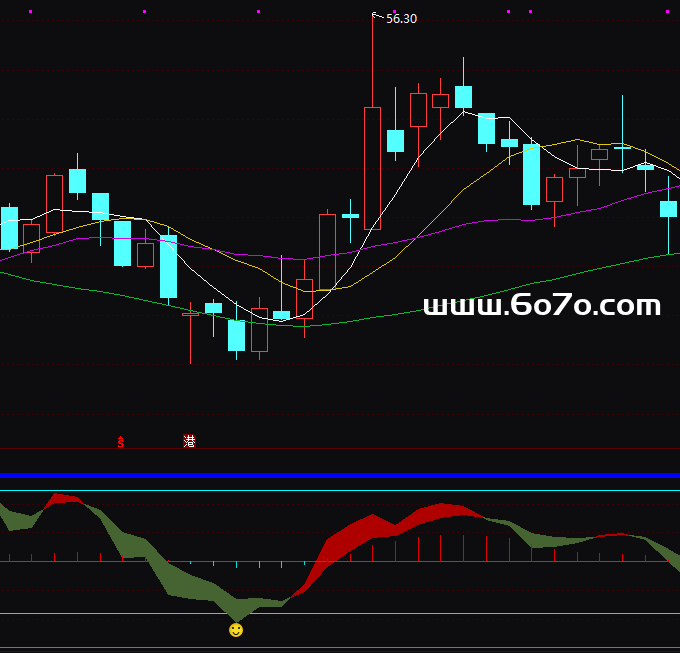Screen dimensions: 680x653
Task: Open the www.6o7o.com watermark link
Action: (541, 306)
